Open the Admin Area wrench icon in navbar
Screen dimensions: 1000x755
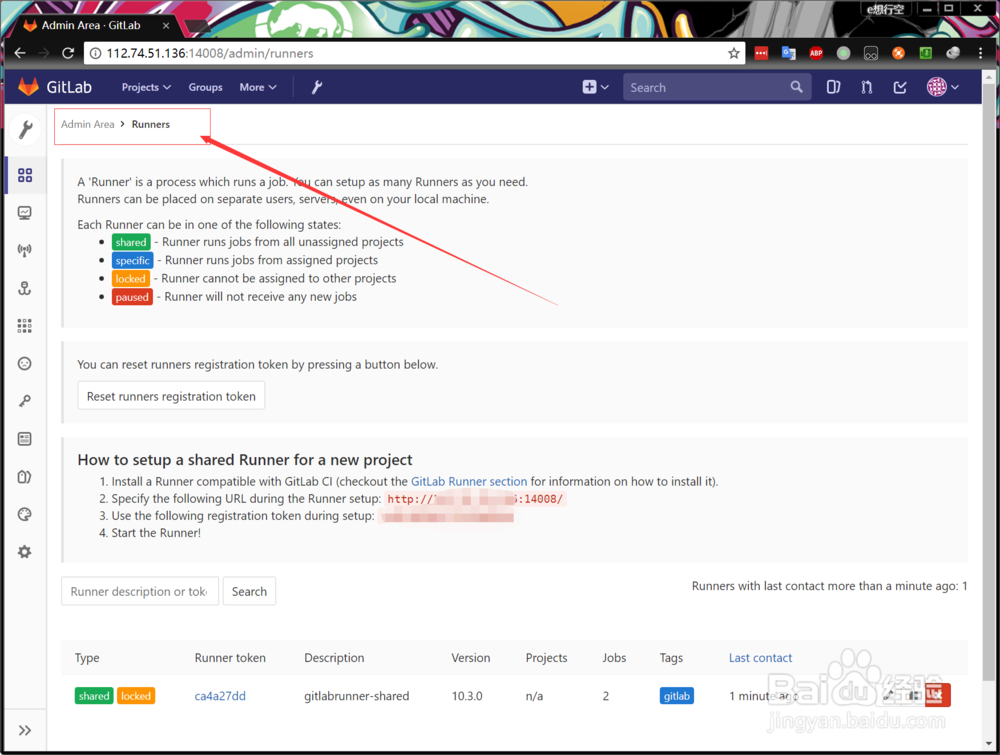pyautogui.click(x=317, y=87)
